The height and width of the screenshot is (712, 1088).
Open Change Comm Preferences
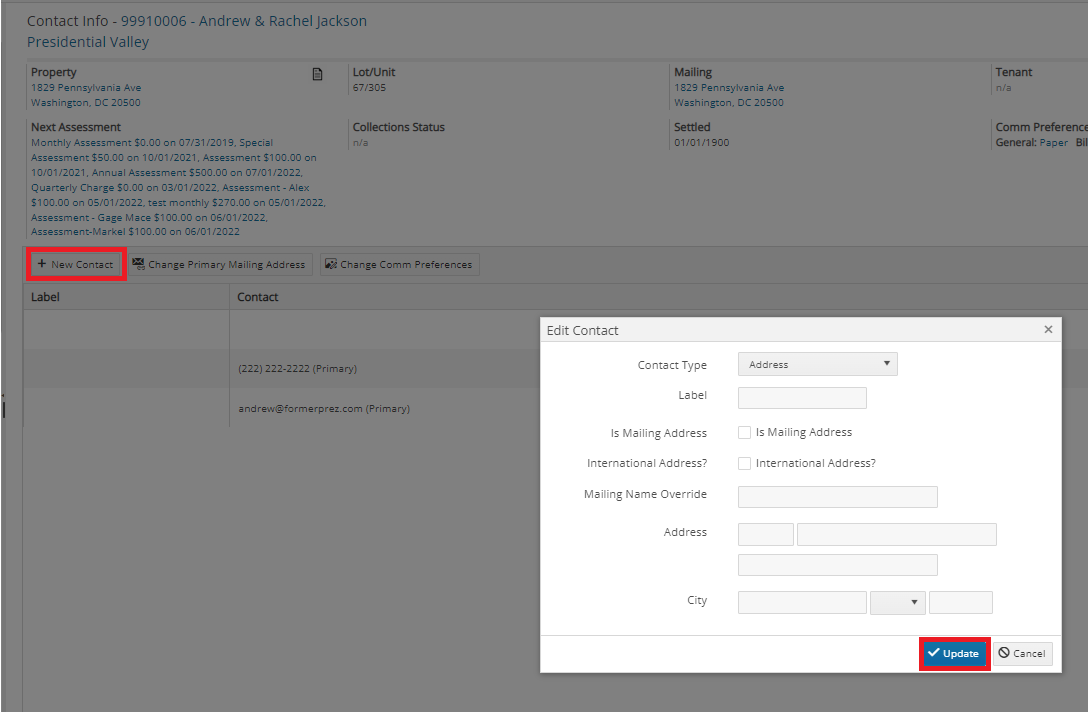tap(400, 264)
